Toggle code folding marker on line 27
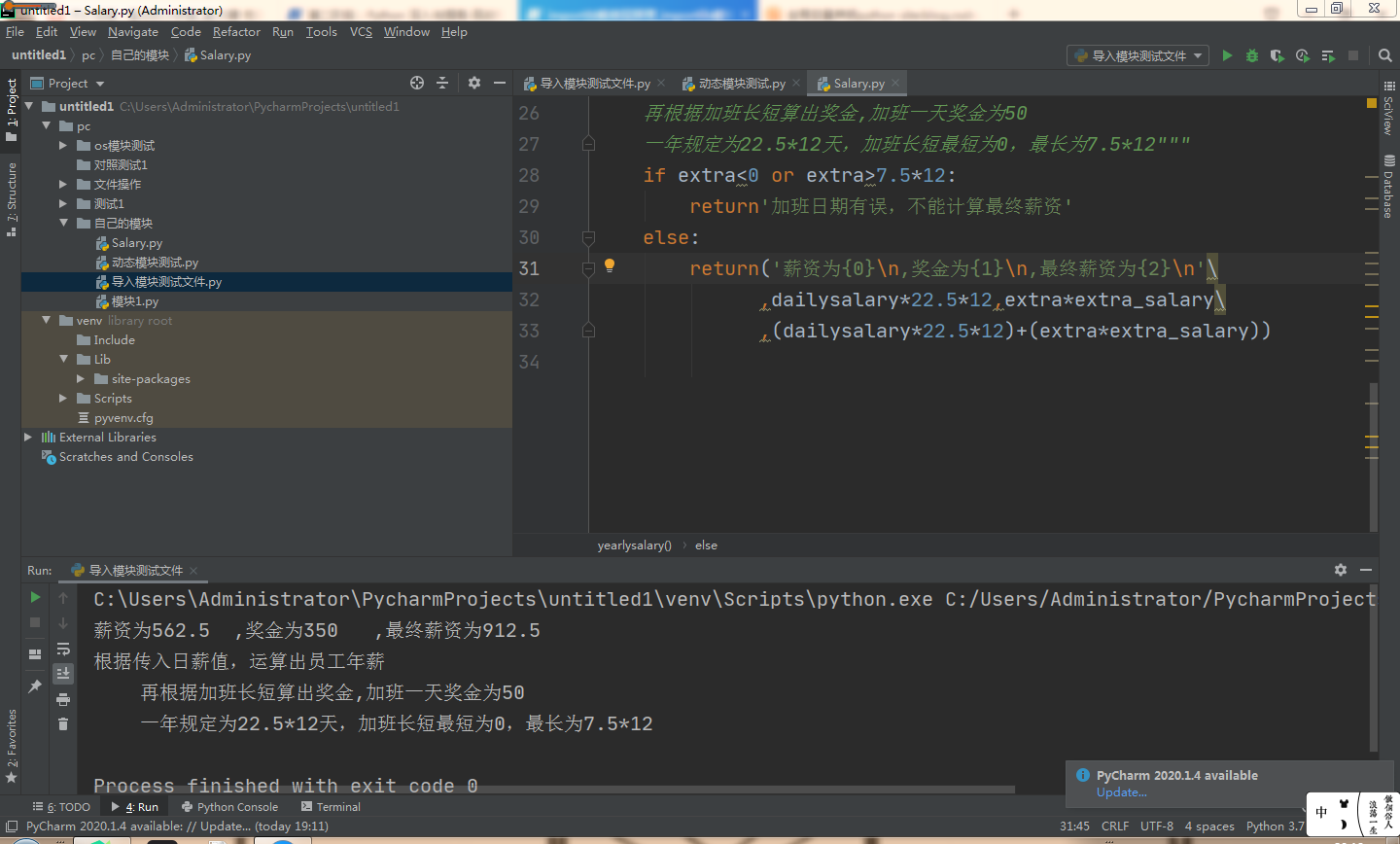This screenshot has height=844, width=1400. pos(588,144)
